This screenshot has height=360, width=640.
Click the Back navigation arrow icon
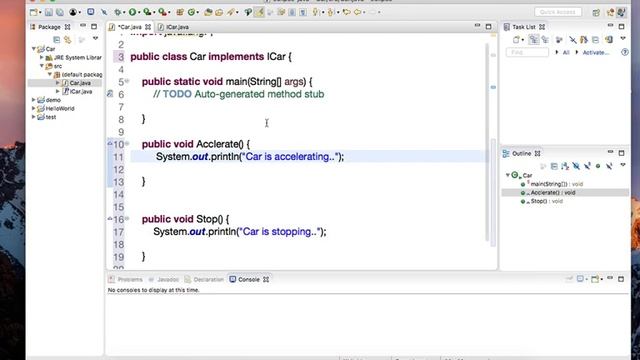(x=358, y=12)
